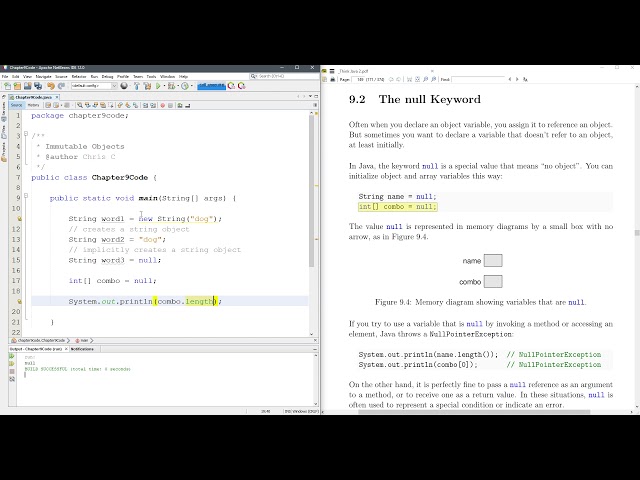Click the Build Project hammer icon
640x480 pixels.
(x=137, y=86)
